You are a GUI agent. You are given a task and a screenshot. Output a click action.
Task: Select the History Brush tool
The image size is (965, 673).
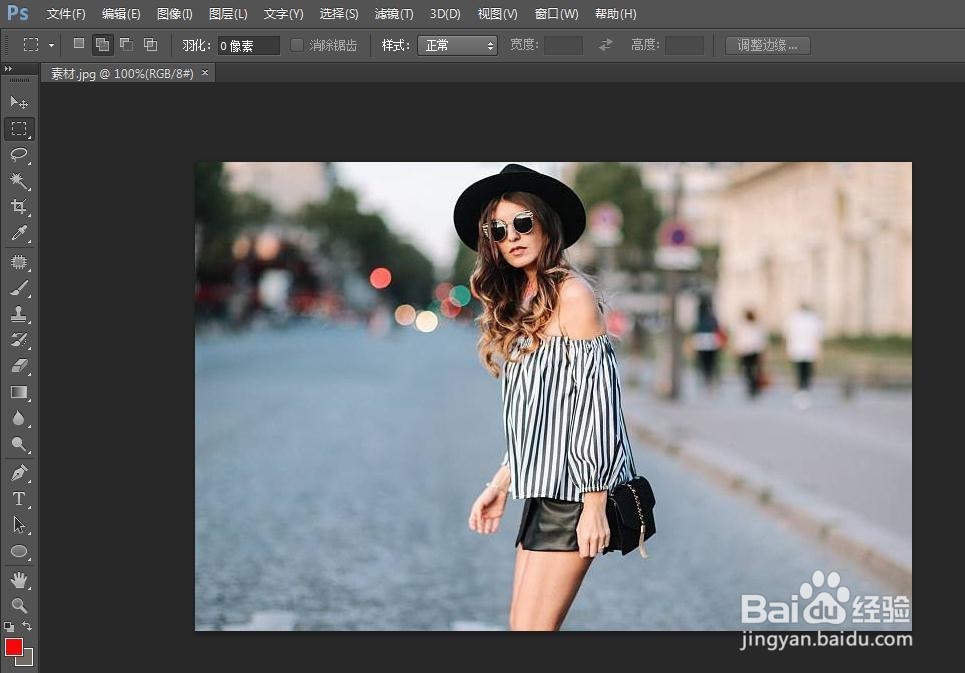(x=19, y=340)
